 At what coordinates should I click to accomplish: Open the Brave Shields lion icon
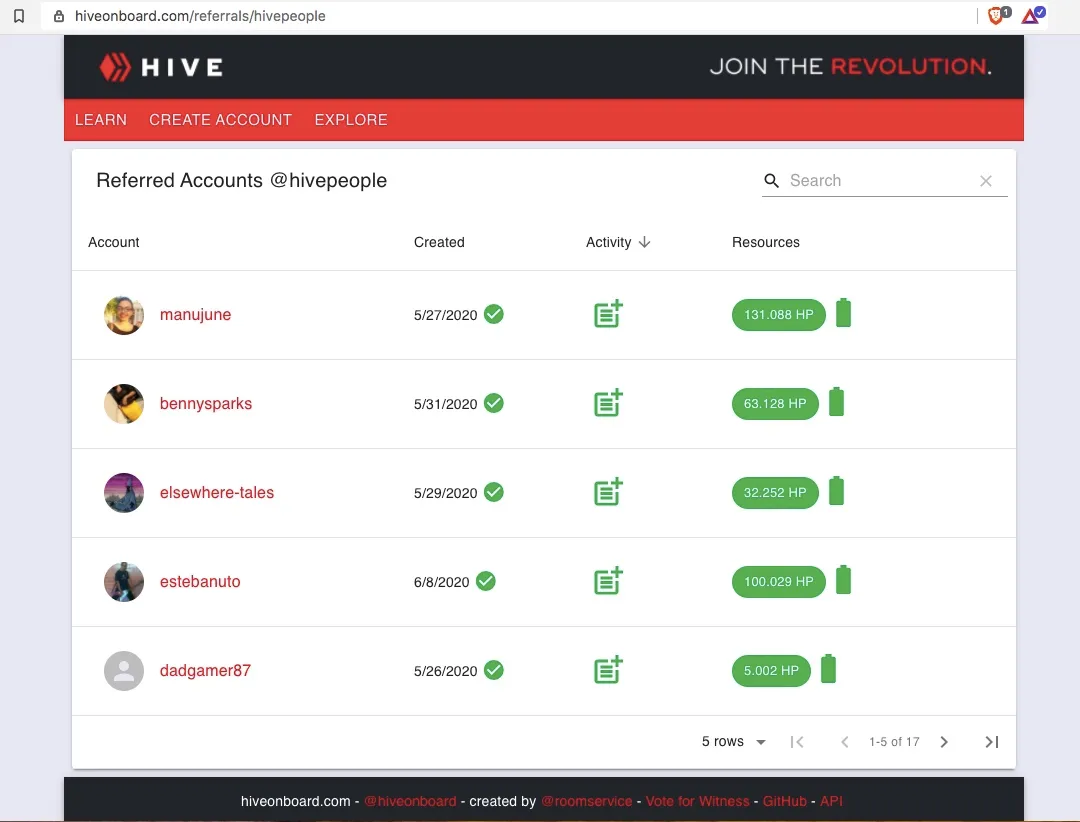[998, 15]
